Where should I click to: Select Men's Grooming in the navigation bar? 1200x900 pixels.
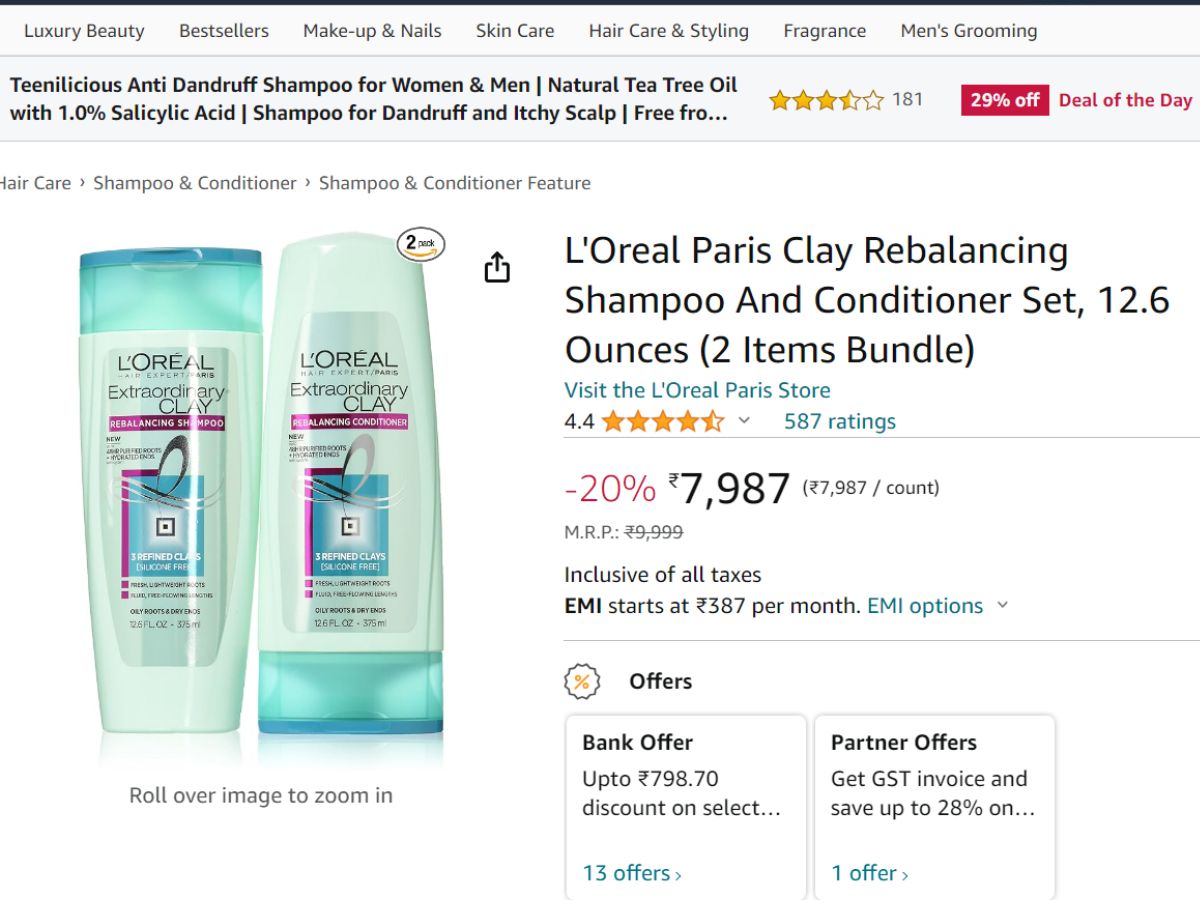coord(967,31)
